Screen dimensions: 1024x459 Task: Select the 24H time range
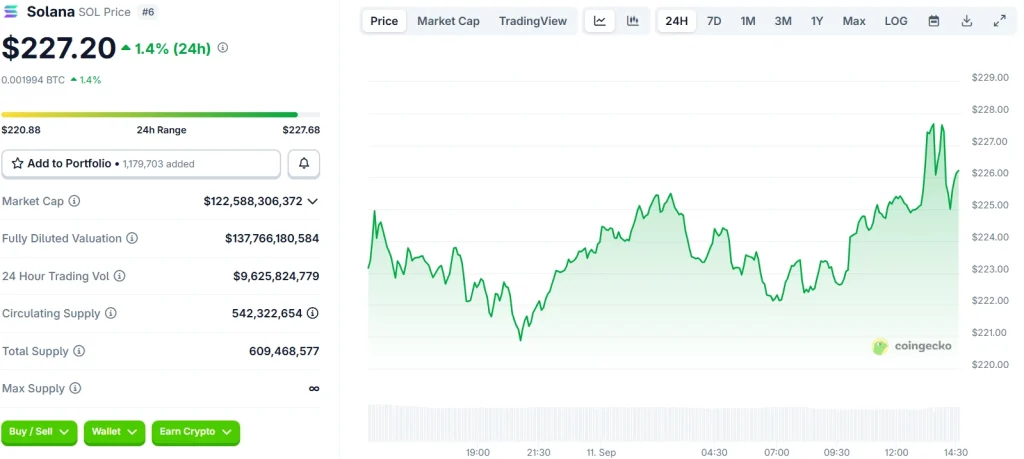pyautogui.click(x=677, y=21)
